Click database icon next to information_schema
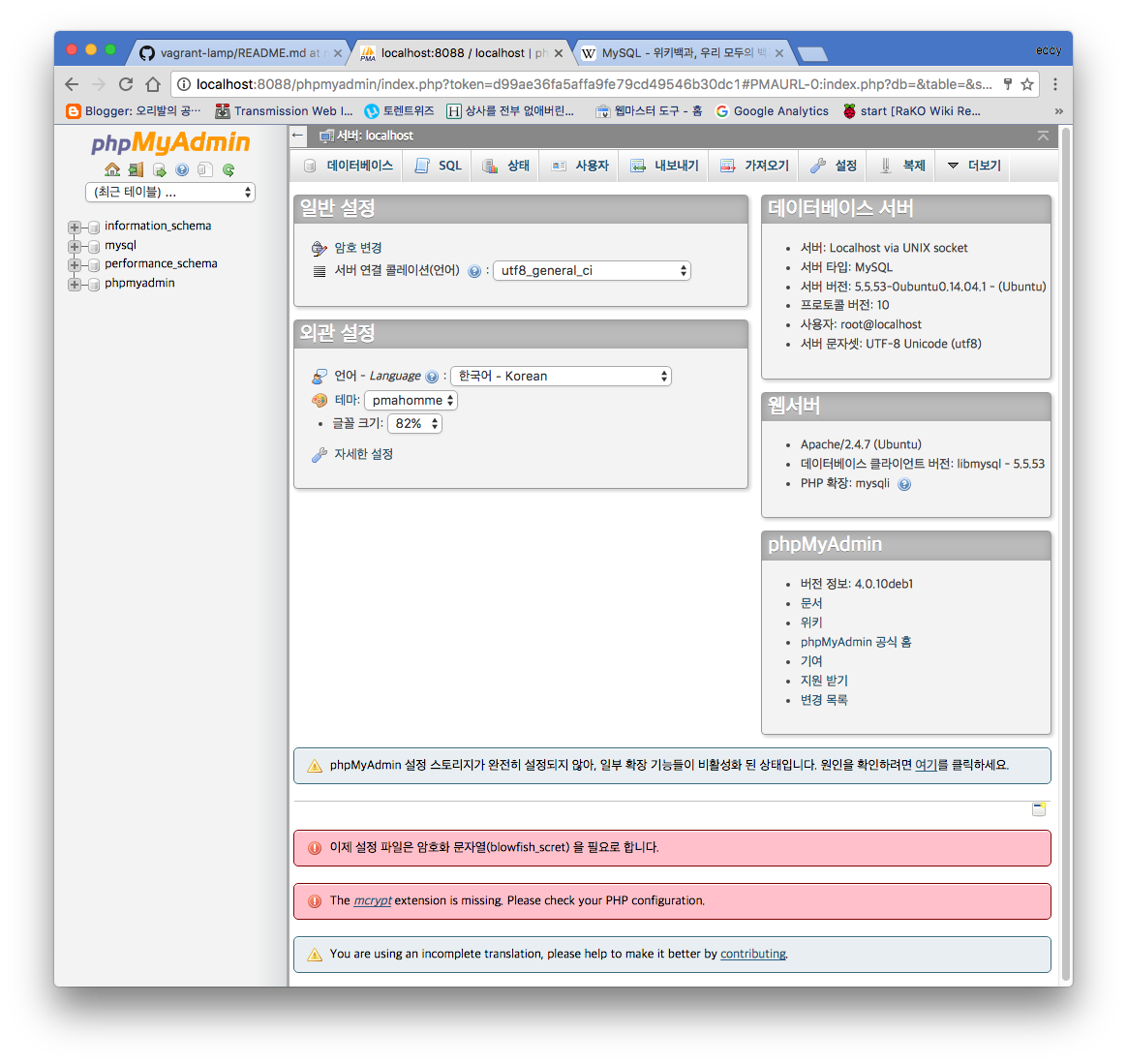1127x1064 pixels. pos(94,228)
